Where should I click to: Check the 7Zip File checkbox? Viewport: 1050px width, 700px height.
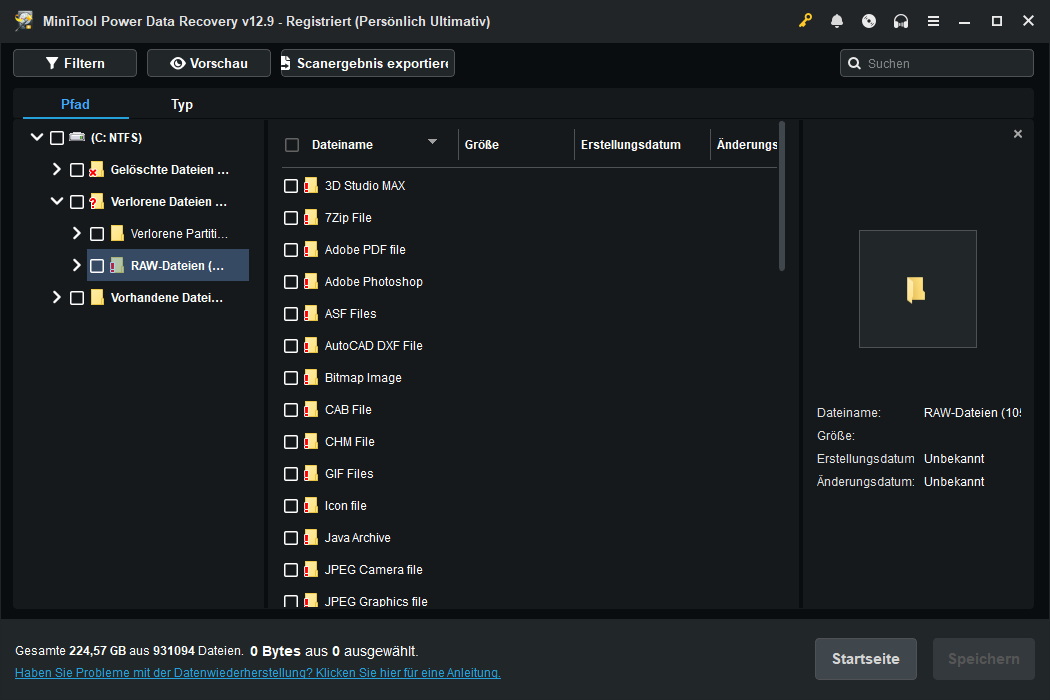coord(291,218)
